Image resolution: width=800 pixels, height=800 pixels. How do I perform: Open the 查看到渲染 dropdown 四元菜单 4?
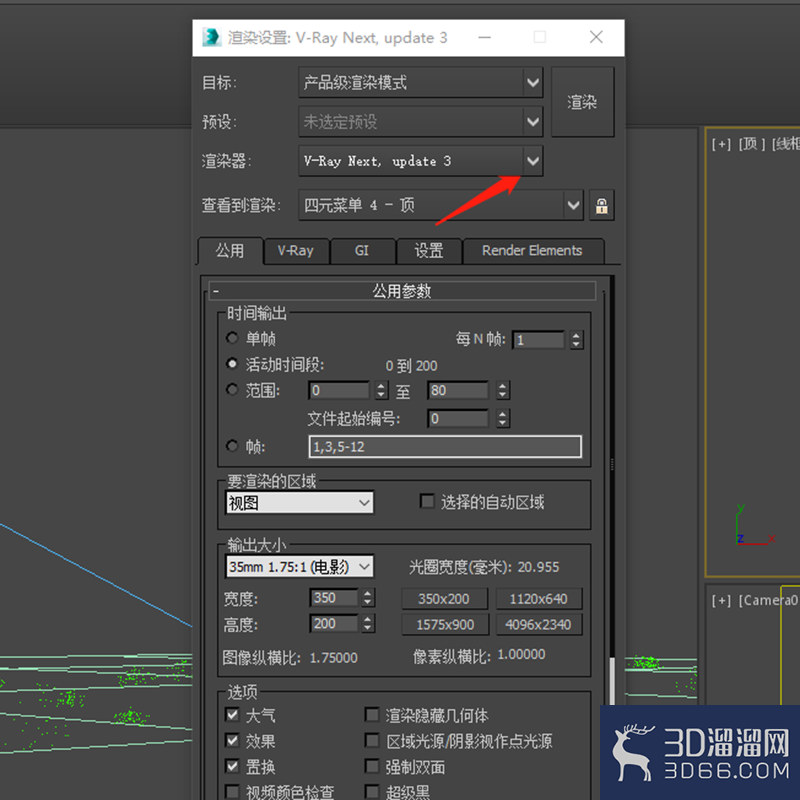[441, 205]
